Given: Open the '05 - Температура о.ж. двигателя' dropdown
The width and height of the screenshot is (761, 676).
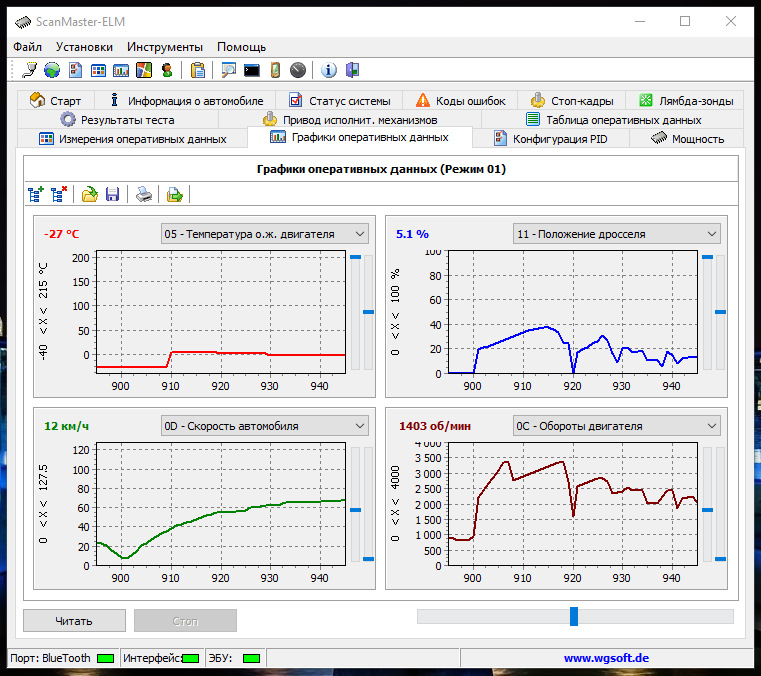Looking at the screenshot, I should tap(265, 234).
